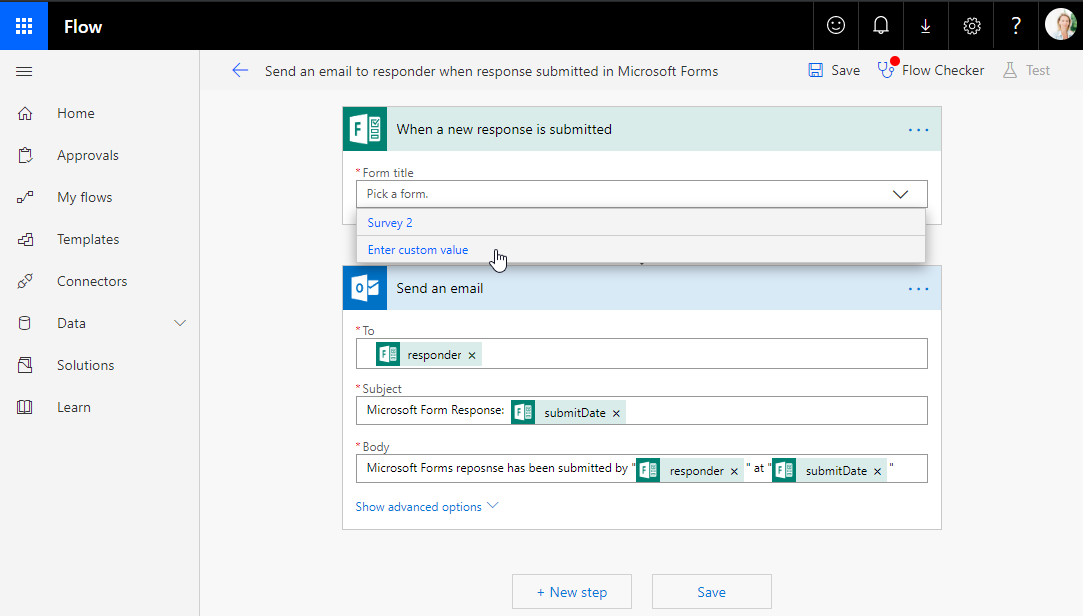
Task: Navigate to My flows
Action: click(84, 198)
